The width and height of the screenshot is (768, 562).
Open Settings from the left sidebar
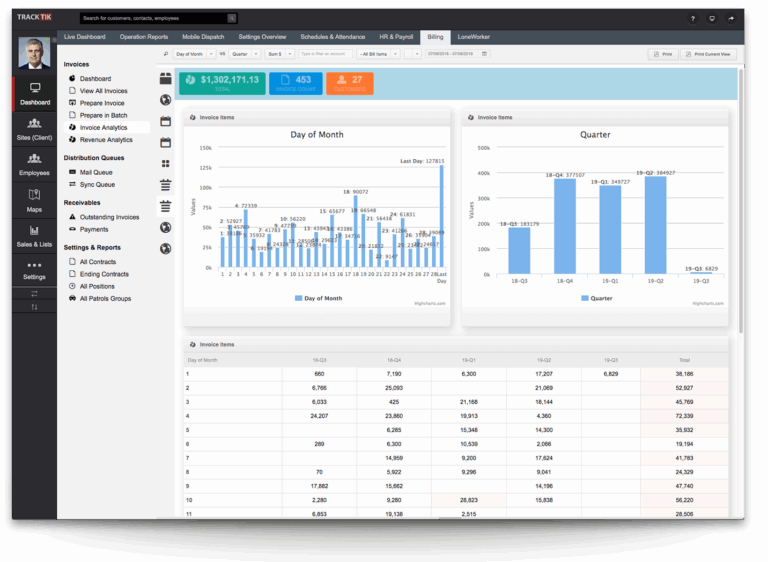[x=34, y=268]
